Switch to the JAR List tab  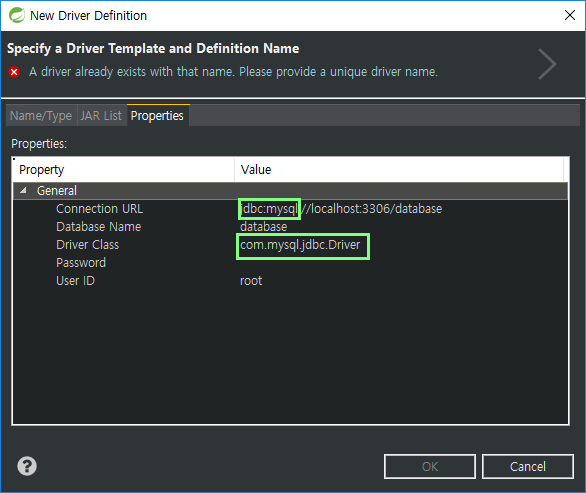[101, 116]
